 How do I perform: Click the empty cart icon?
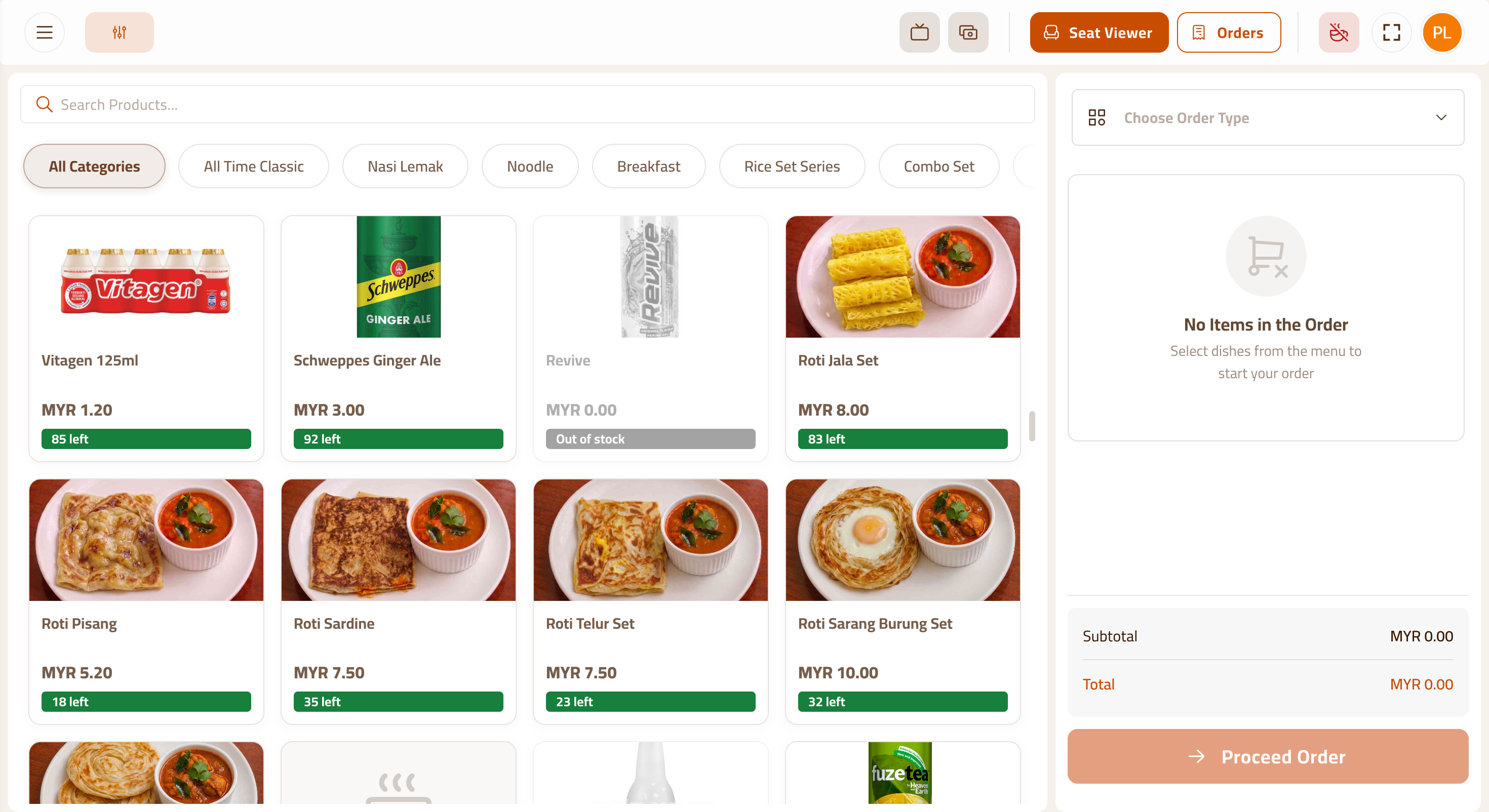(1265, 256)
